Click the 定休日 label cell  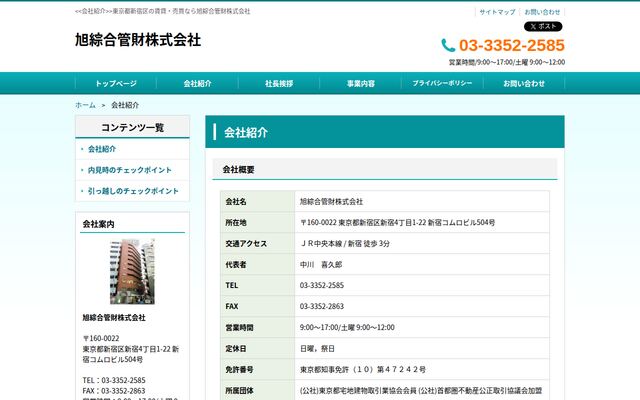coord(258,349)
